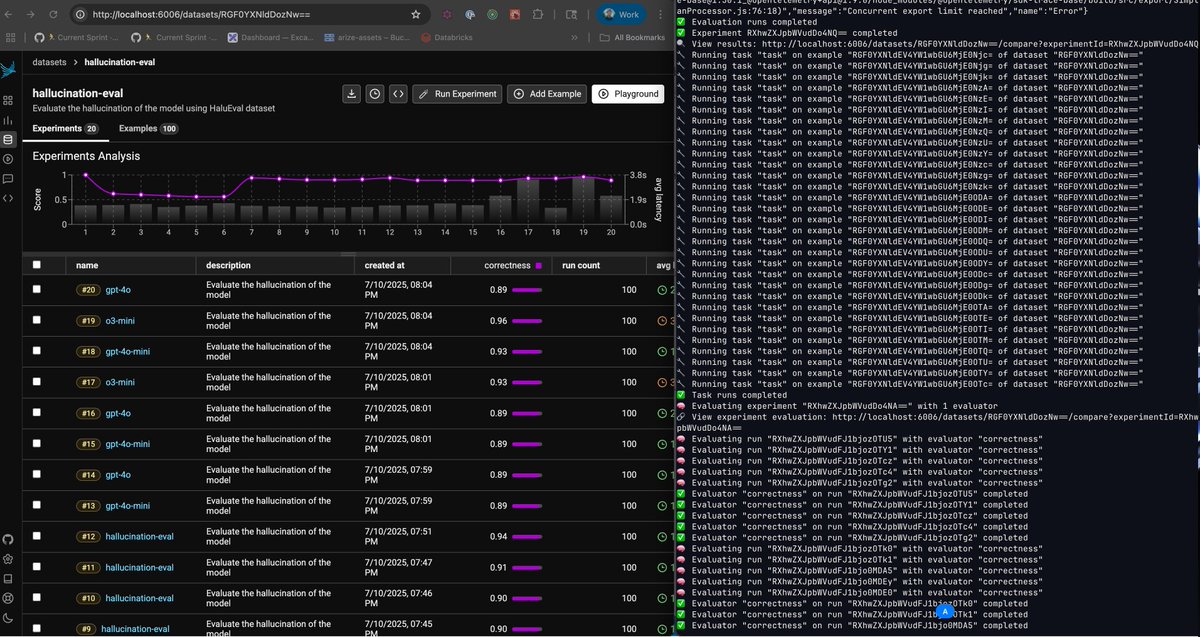Click the Phoenix bird logo

click(x=8, y=68)
